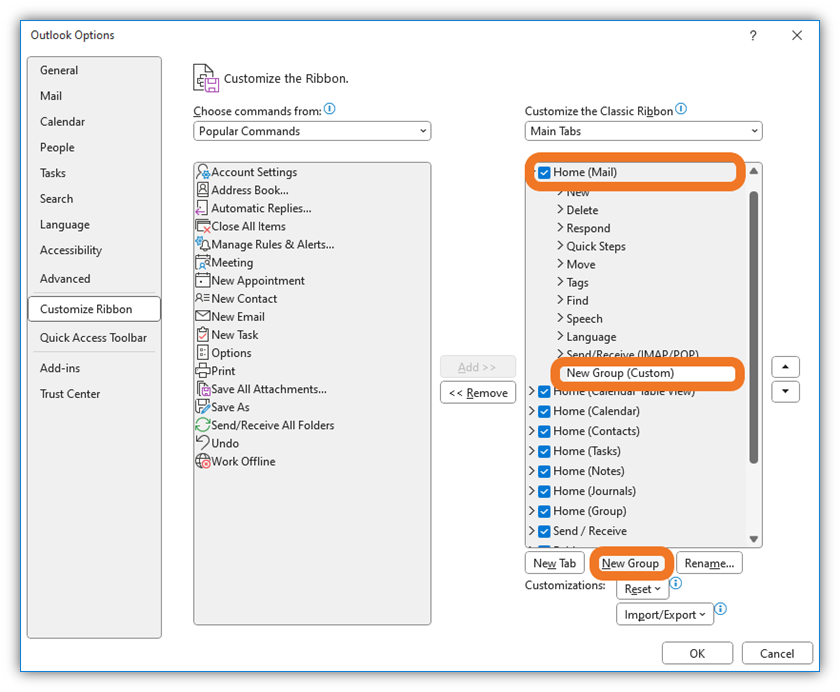Viewport: 840px width, 692px height.
Task: Open the Reset customizations dropdown
Action: [x=642, y=589]
